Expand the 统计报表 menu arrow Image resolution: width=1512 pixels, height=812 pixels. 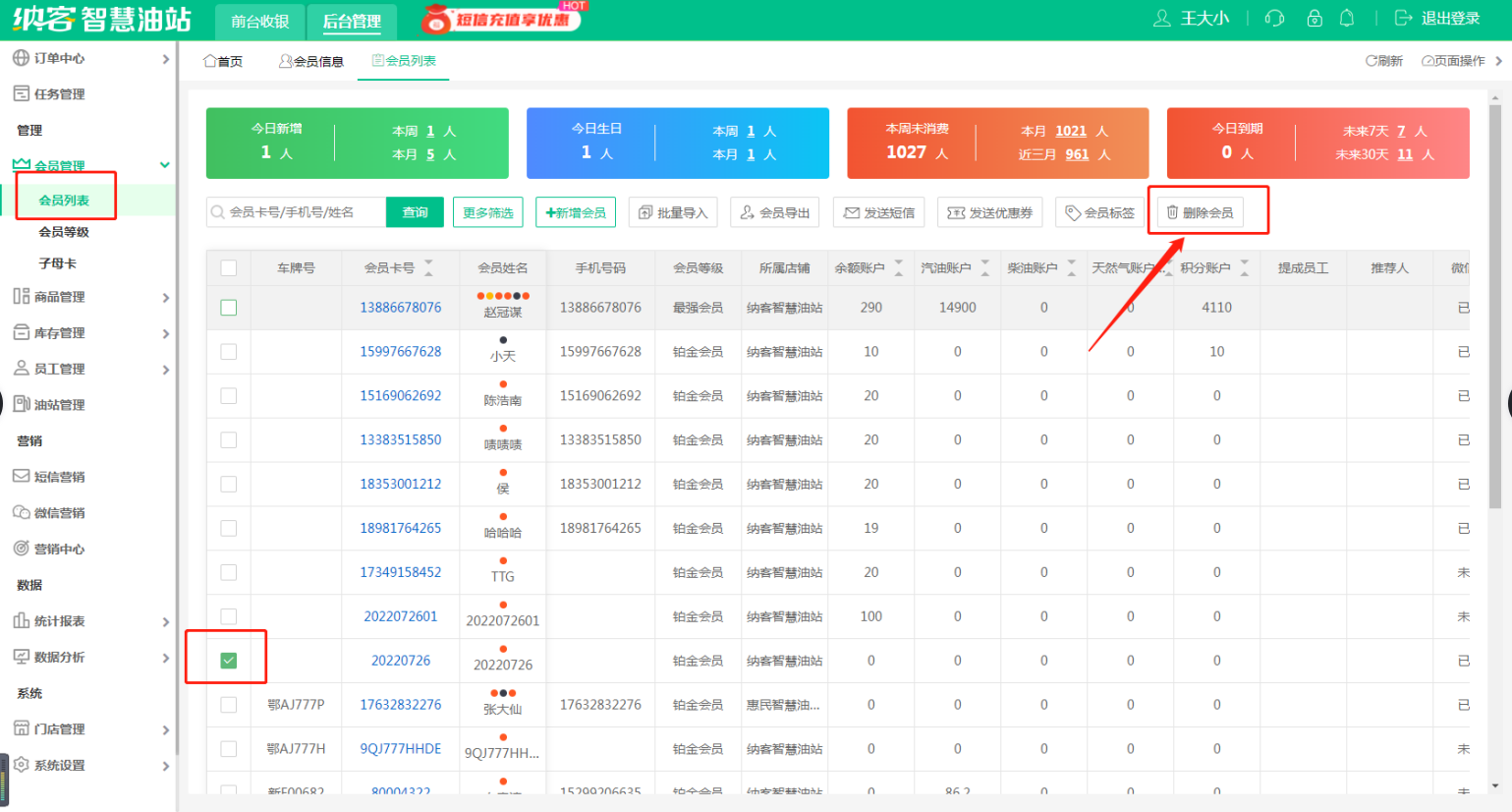165,622
